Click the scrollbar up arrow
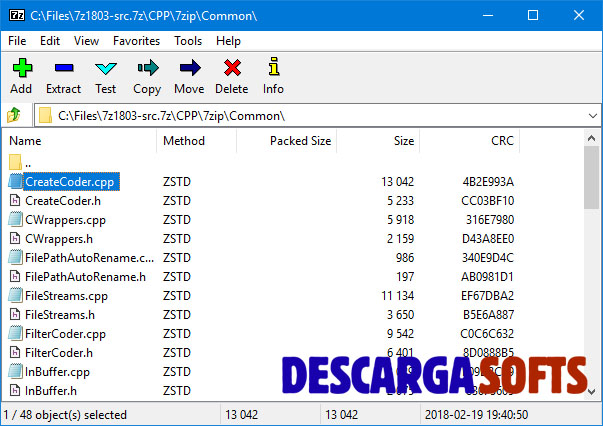 591,138
